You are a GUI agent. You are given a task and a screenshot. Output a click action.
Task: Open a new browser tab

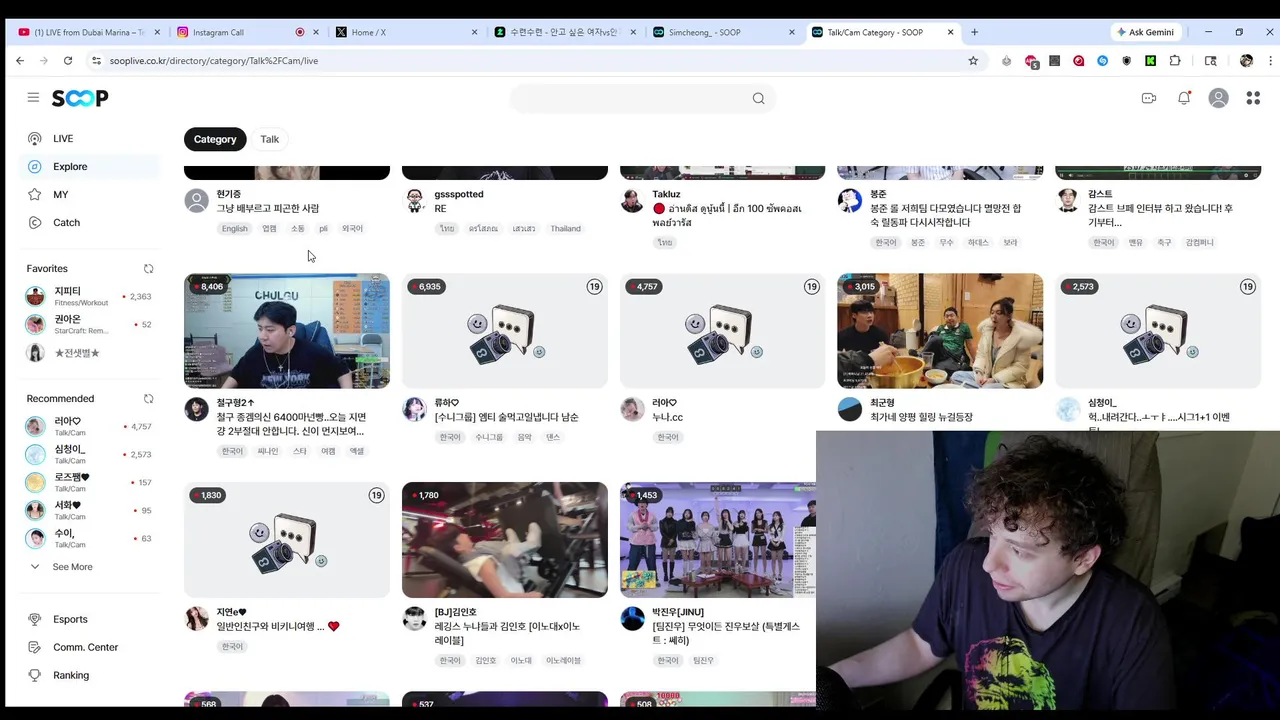click(x=974, y=32)
